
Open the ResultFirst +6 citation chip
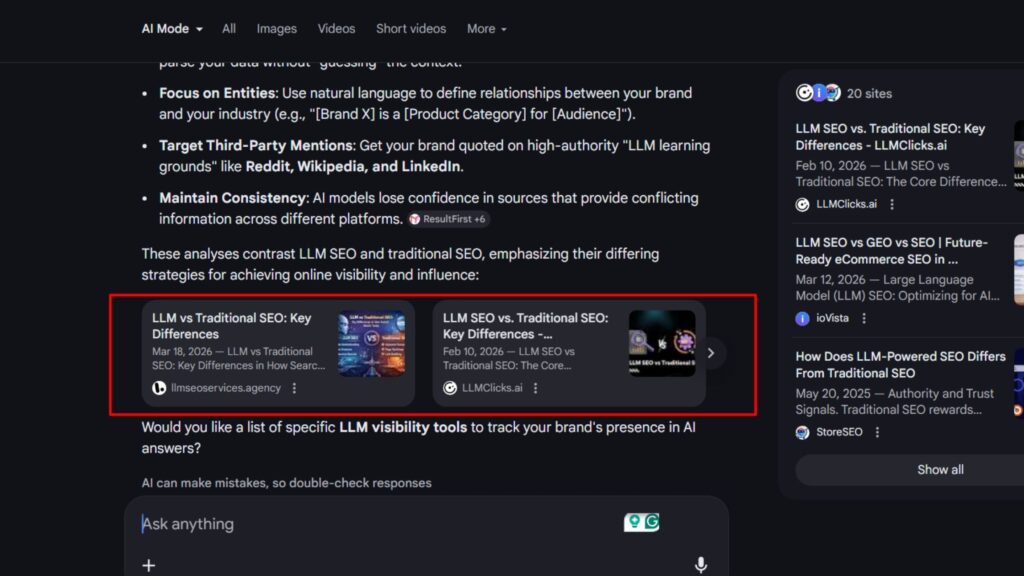(x=448, y=219)
